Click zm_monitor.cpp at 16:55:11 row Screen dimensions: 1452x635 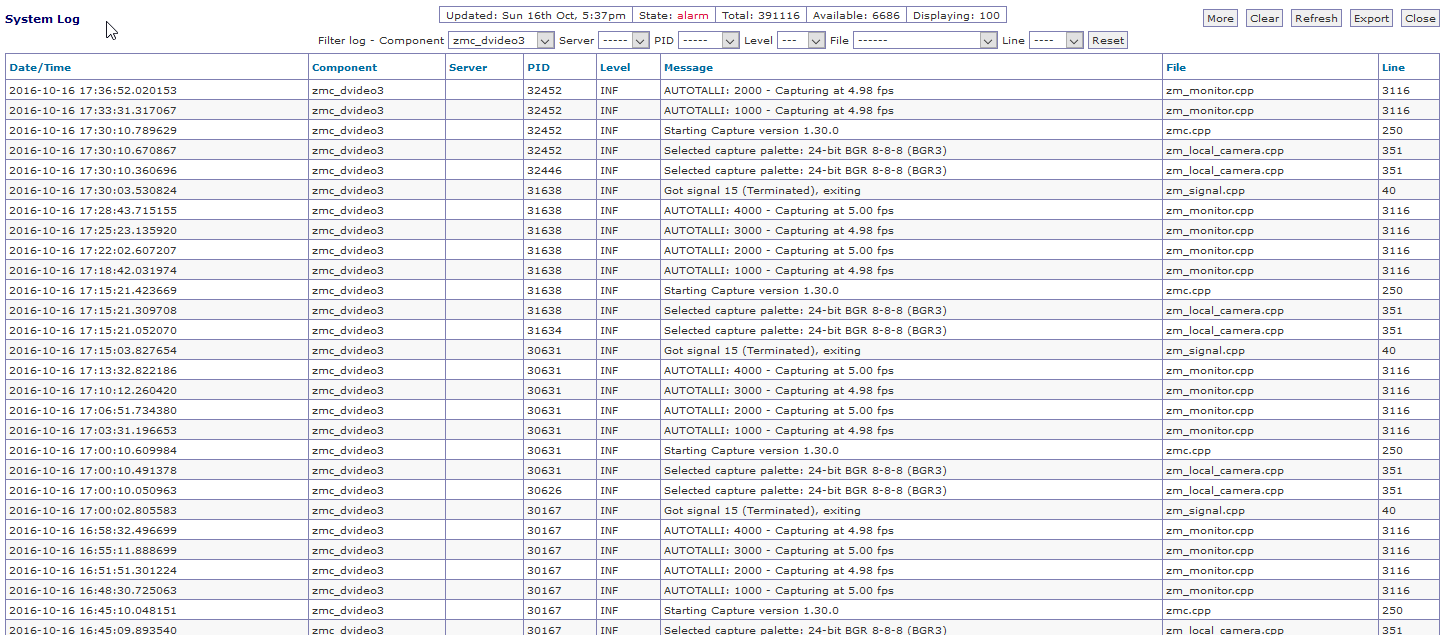[1209, 551]
